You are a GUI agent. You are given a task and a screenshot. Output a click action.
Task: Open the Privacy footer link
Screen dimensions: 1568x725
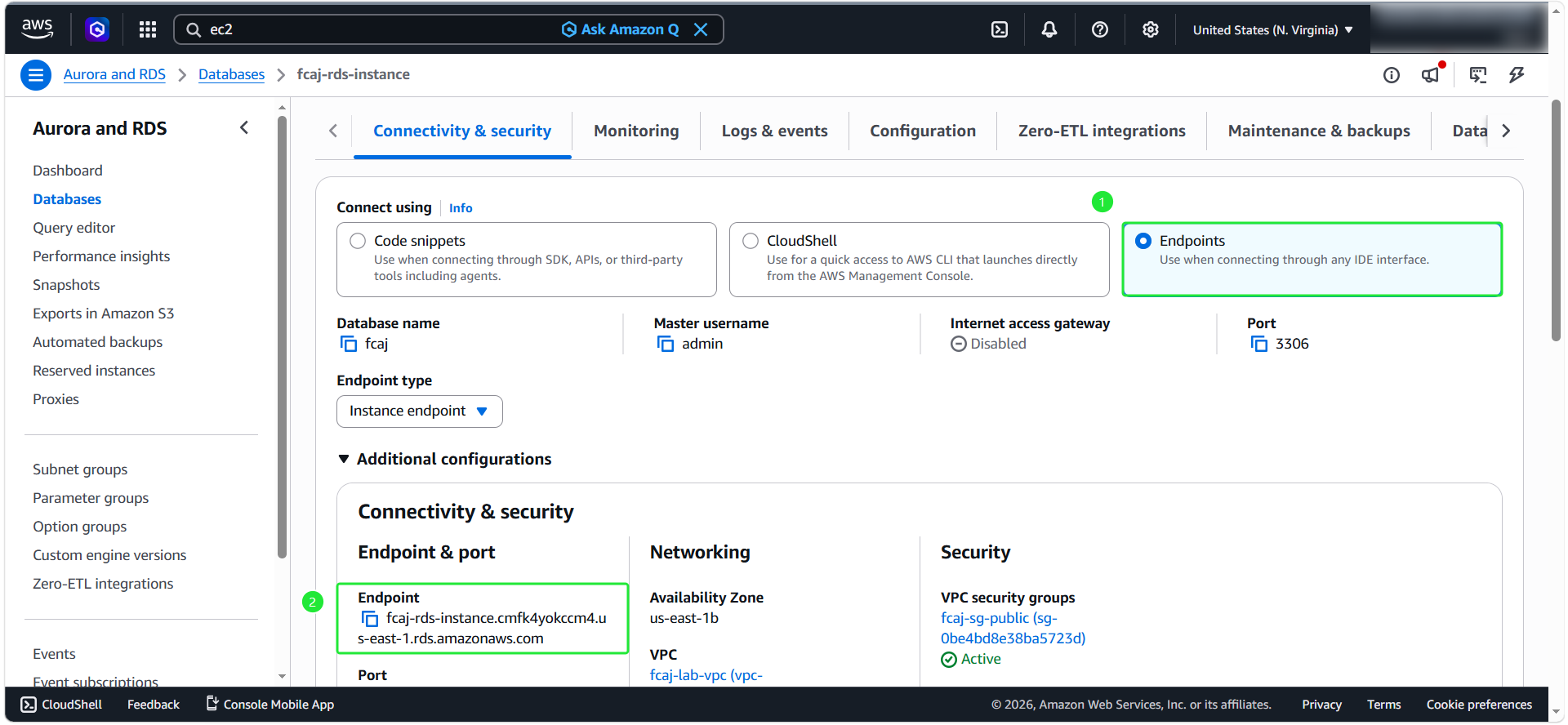tap(1321, 705)
